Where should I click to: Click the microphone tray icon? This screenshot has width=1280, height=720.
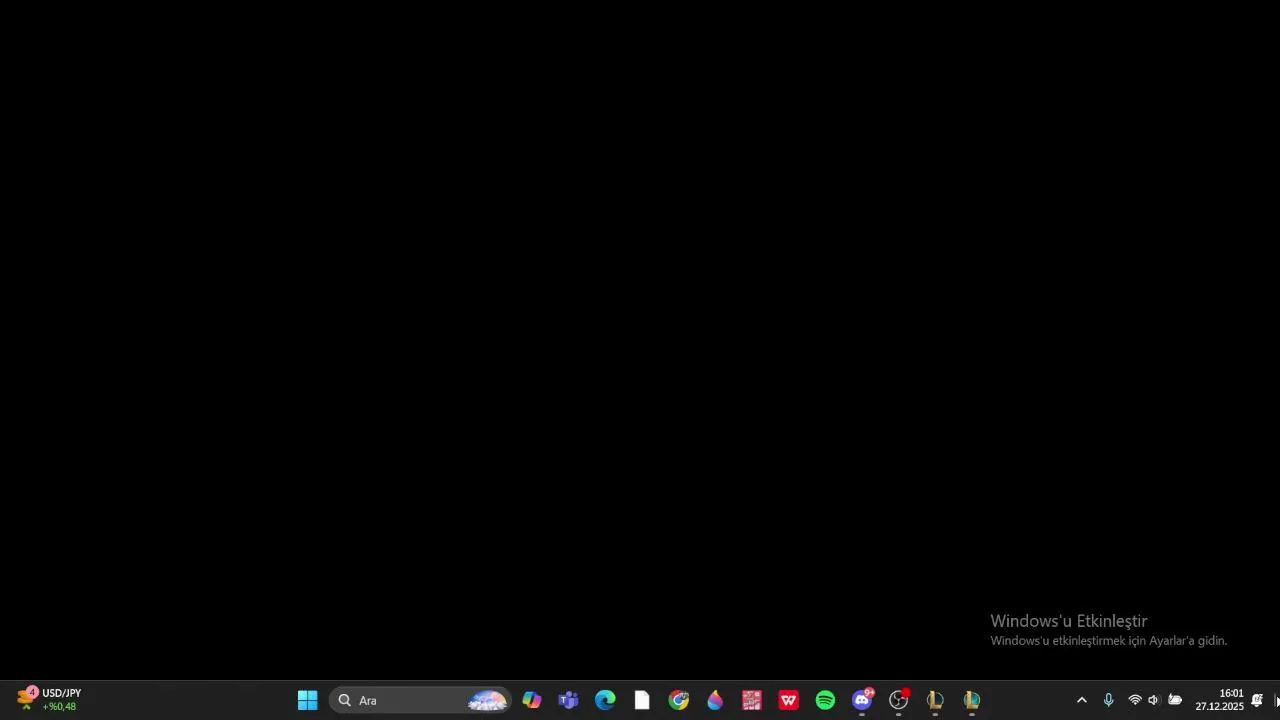[x=1108, y=700]
